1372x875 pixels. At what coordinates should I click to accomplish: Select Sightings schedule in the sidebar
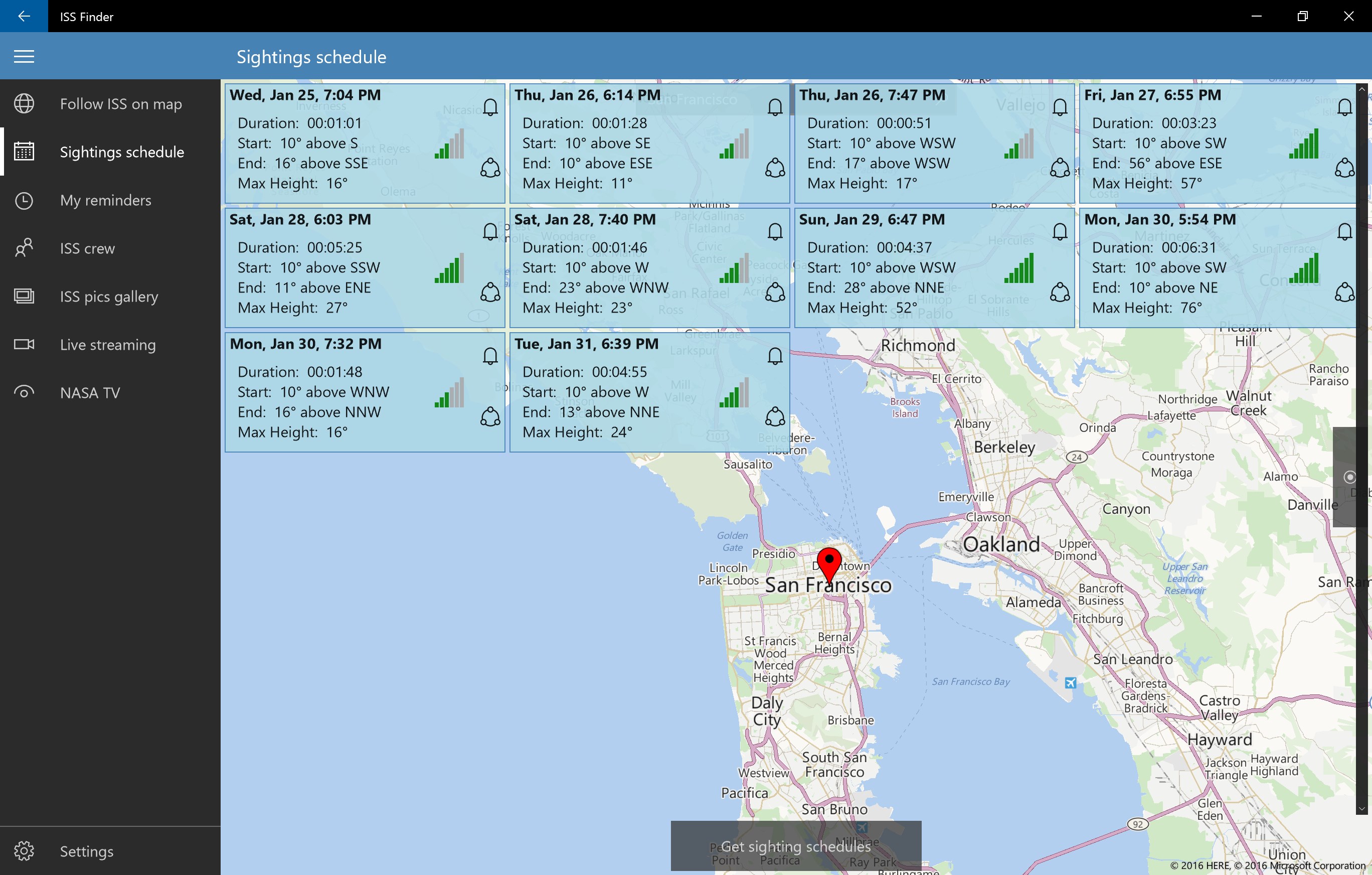(122, 152)
